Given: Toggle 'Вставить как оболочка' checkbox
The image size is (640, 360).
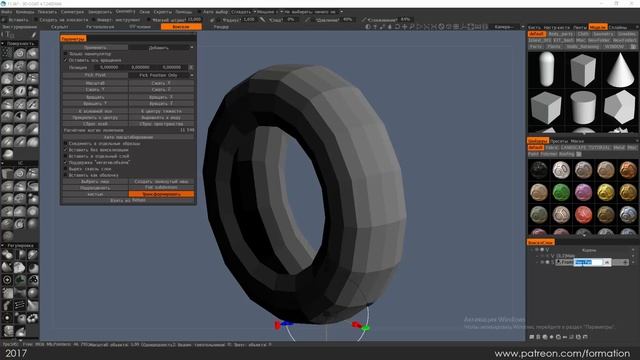Looking at the screenshot, I should pyautogui.click(x=66, y=175).
